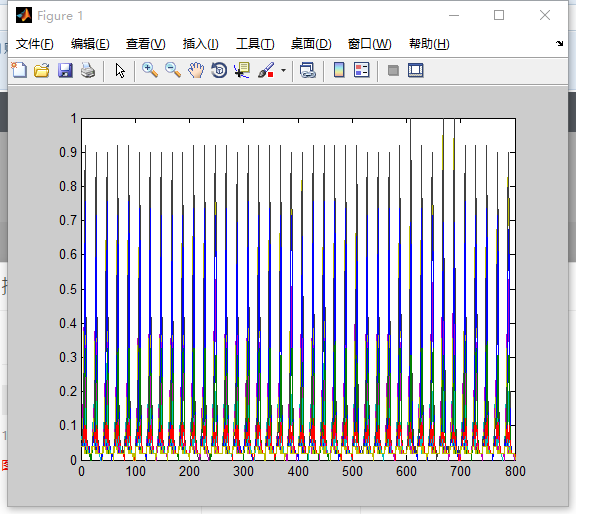Select the Pan hand tool

(x=196, y=71)
